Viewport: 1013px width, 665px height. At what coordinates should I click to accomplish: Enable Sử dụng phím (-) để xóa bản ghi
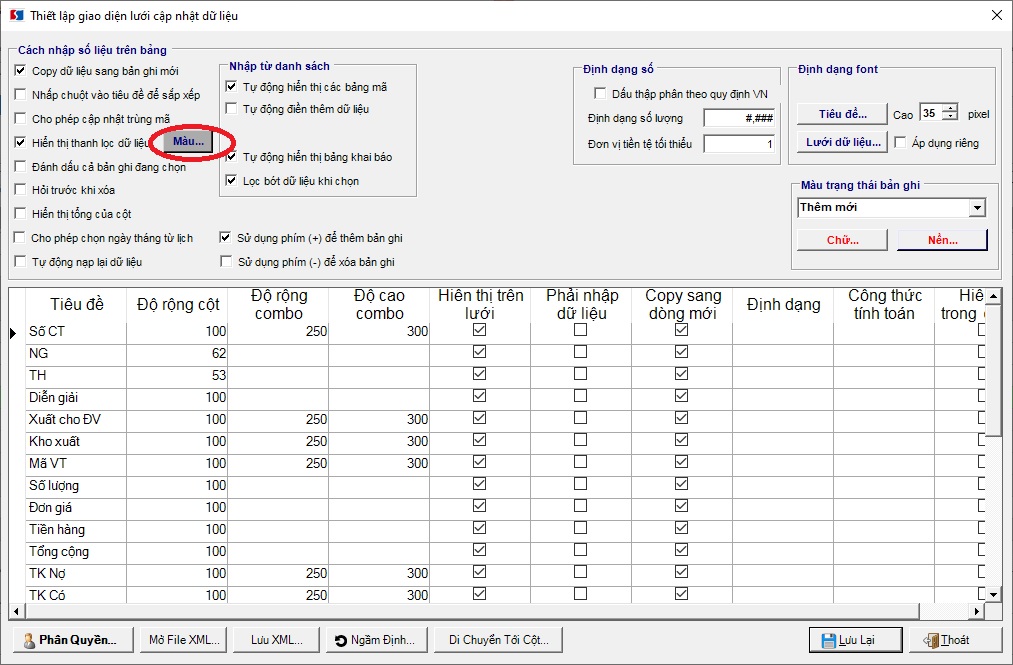[226, 261]
